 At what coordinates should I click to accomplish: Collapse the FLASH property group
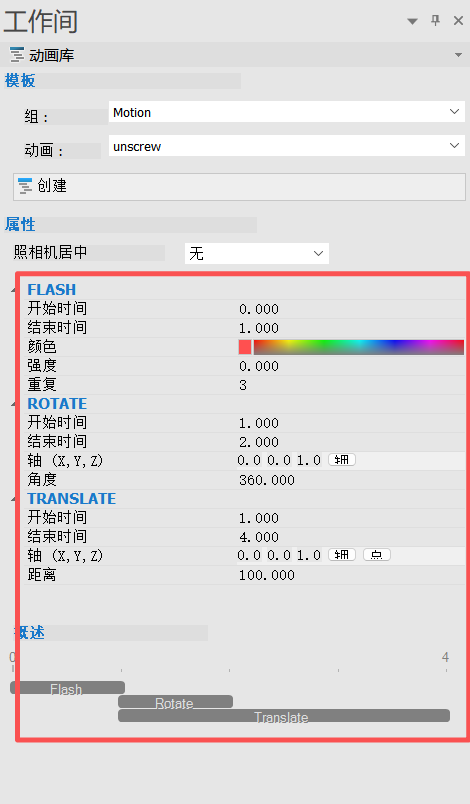tap(14, 291)
